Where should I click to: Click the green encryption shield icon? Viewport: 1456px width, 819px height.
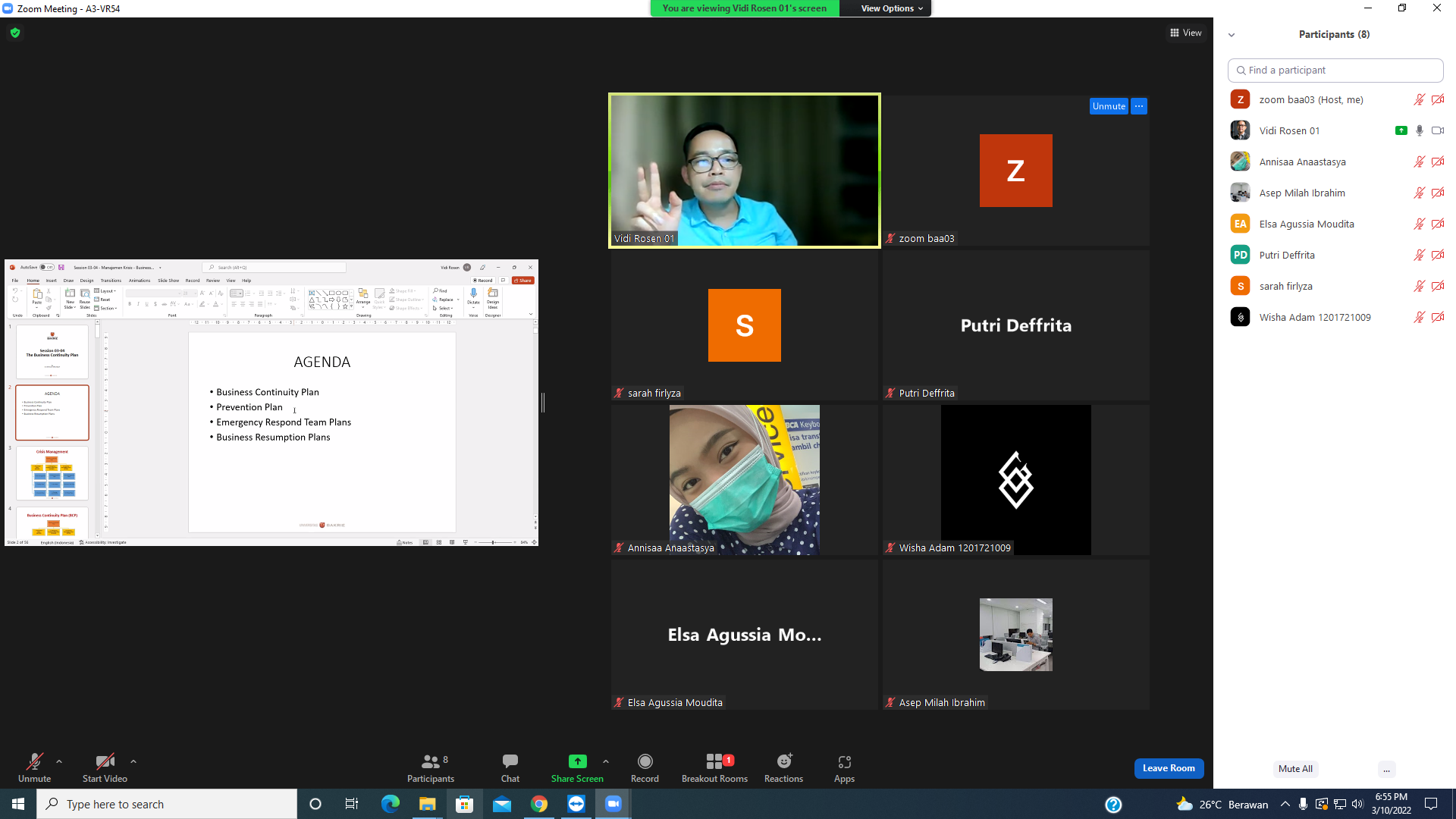point(15,33)
